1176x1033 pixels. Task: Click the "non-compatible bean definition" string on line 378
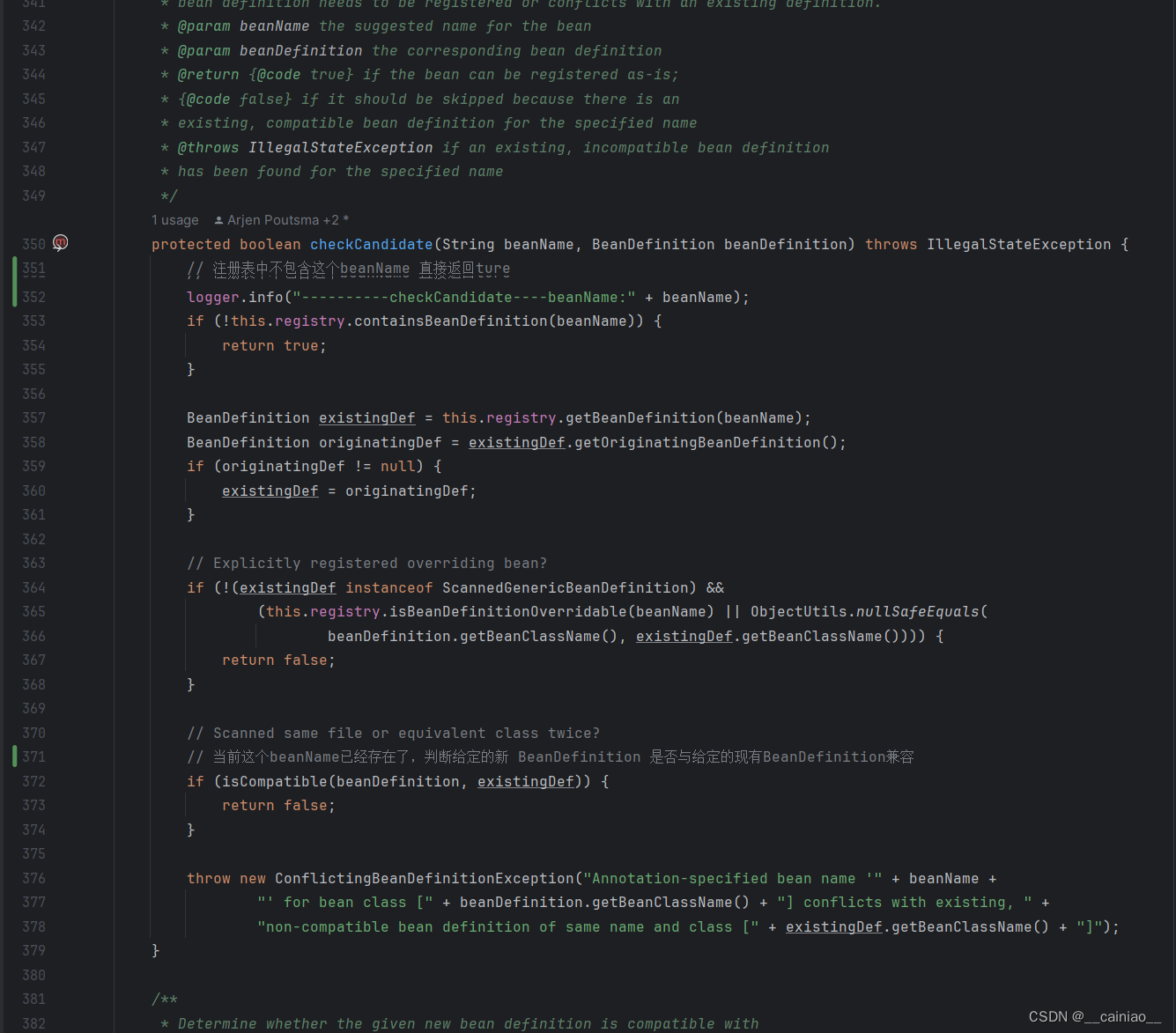click(x=507, y=927)
